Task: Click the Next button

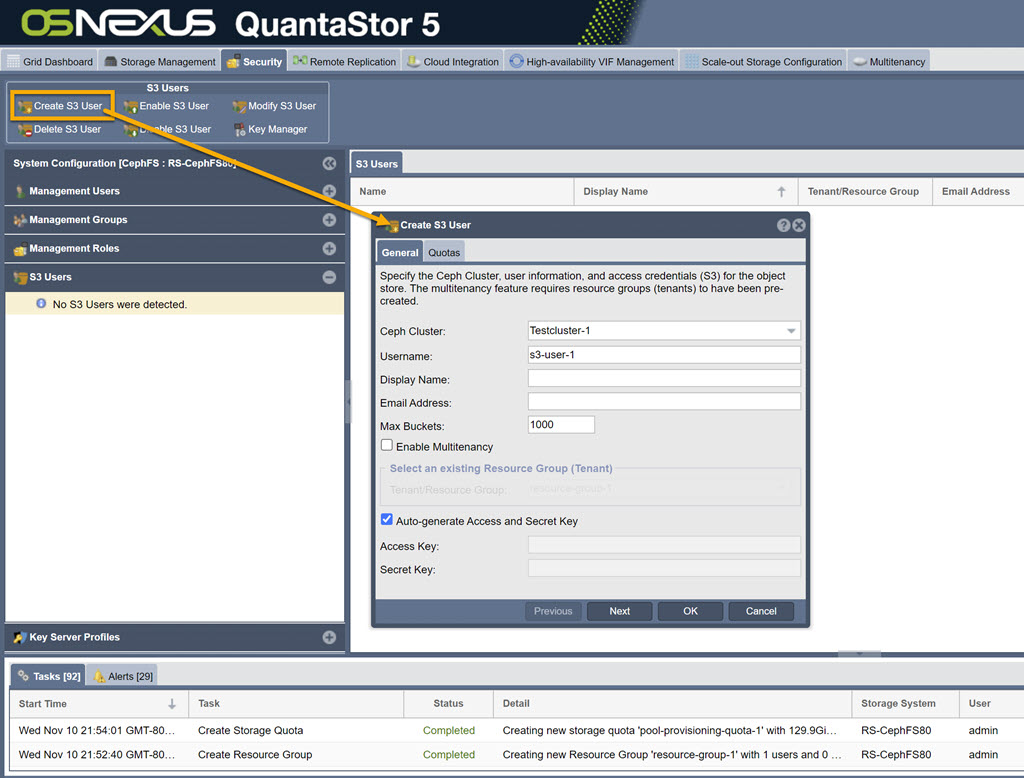Action: pos(619,611)
